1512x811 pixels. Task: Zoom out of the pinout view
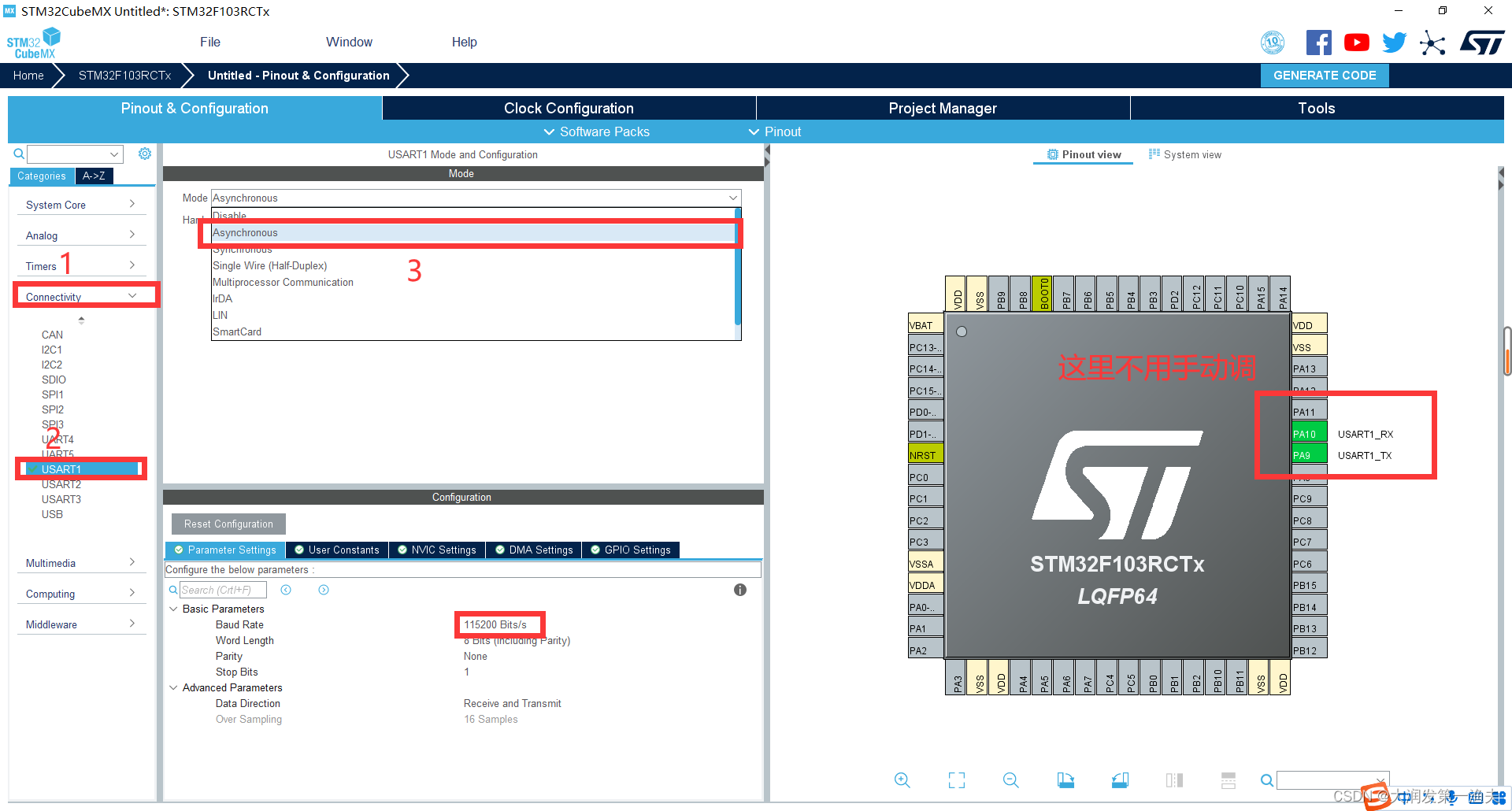coord(1010,780)
